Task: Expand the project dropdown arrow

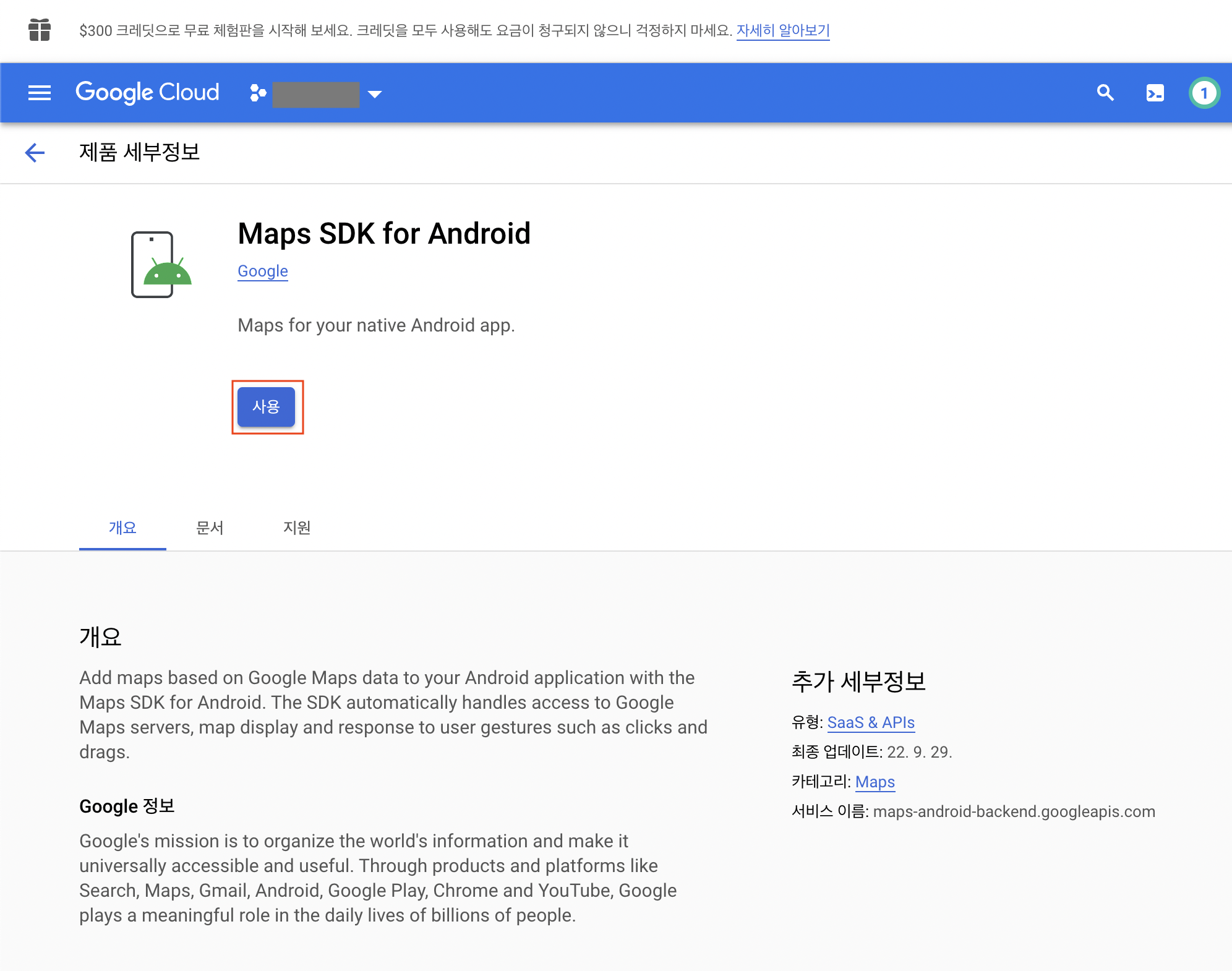Action: (x=375, y=94)
